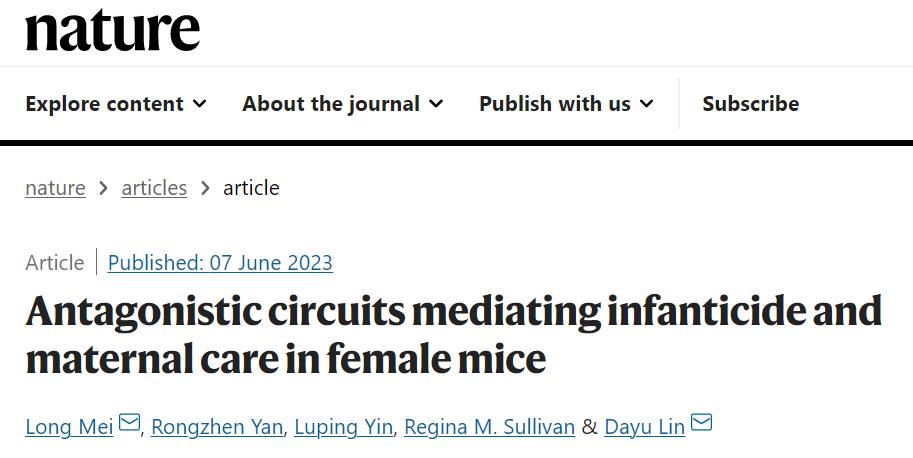View author Regina M. Sullivan
The image size is (913, 458).
pyautogui.click(x=489, y=427)
